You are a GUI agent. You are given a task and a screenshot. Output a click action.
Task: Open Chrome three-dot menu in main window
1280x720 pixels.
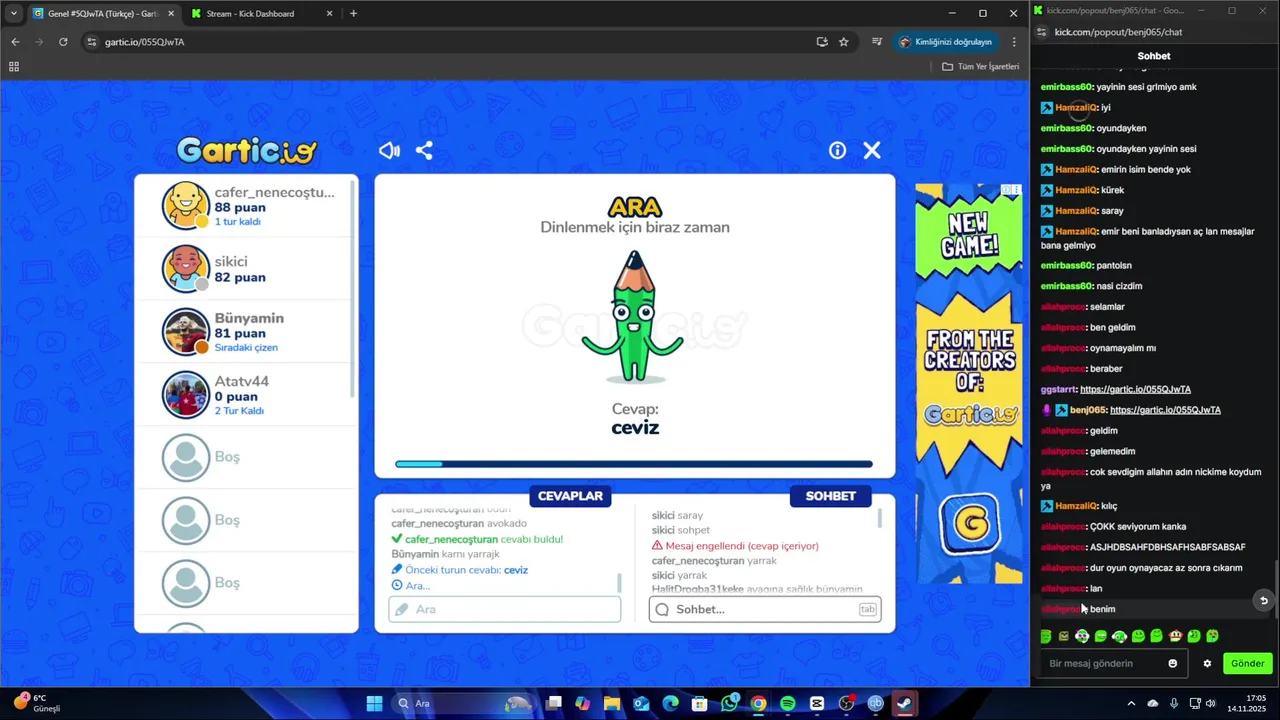pos(1014,42)
